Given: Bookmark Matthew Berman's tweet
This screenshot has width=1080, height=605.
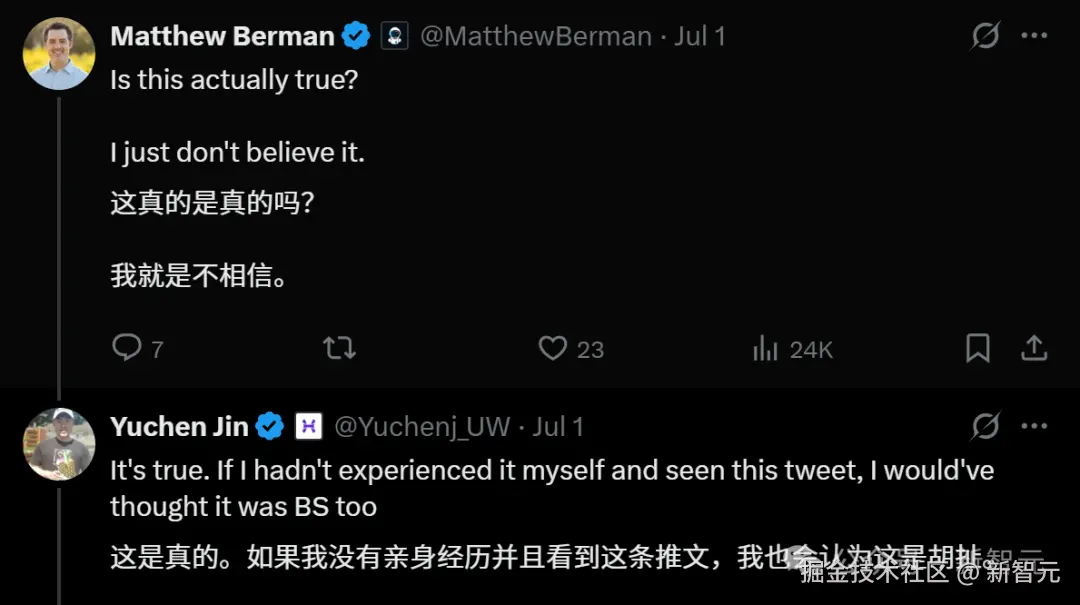Looking at the screenshot, I should point(977,348).
